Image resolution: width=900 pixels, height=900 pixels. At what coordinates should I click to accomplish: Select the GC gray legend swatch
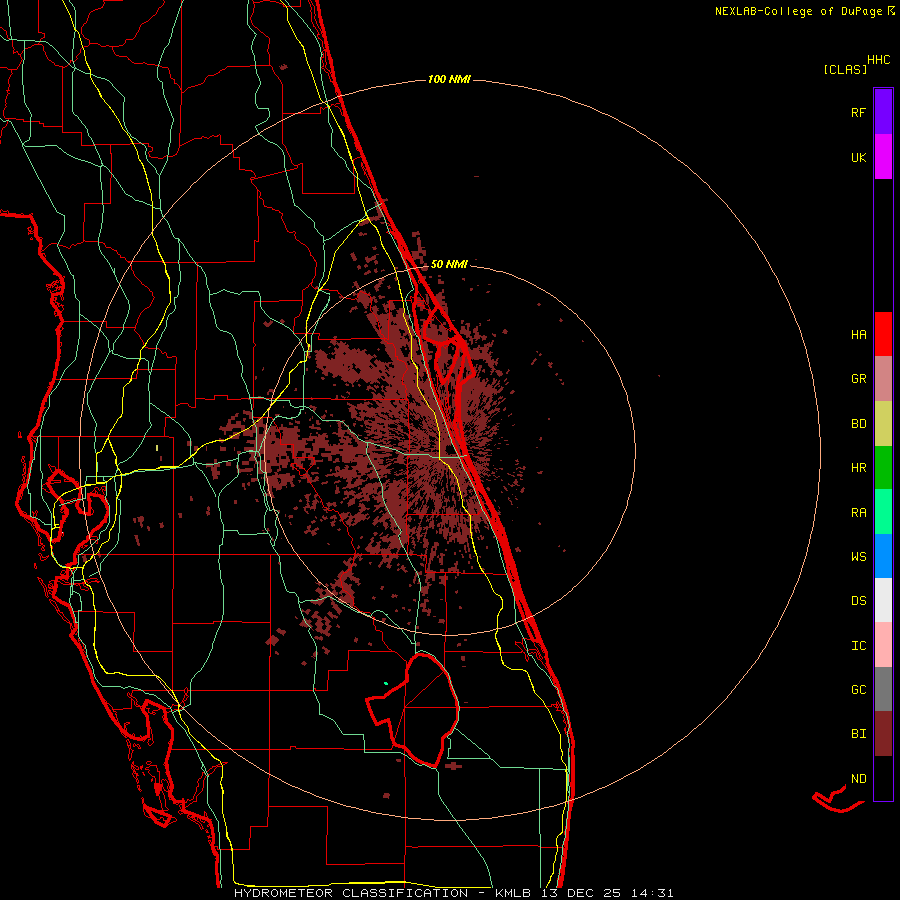pos(883,689)
